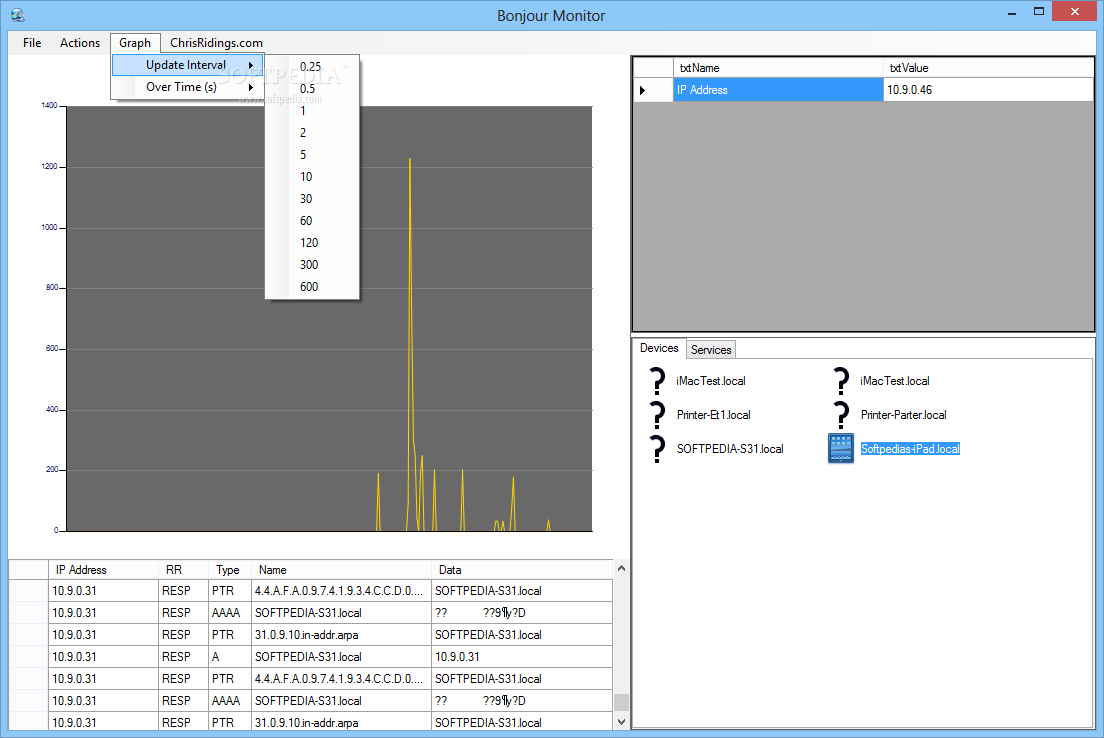Set update interval to 0.25

click(x=312, y=67)
